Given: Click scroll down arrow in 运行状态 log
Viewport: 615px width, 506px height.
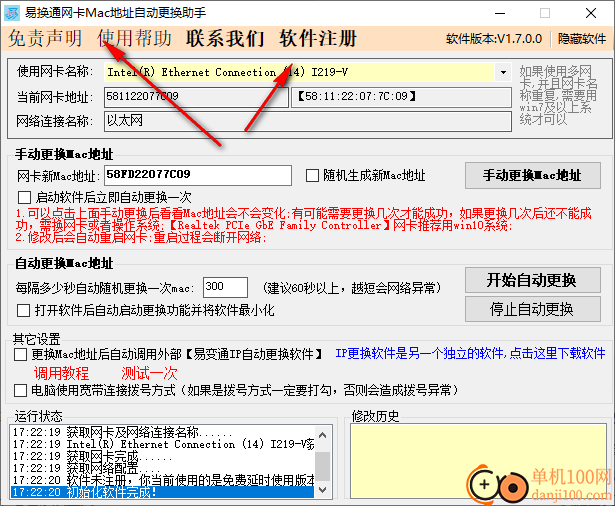Looking at the screenshot, I should tap(322, 490).
